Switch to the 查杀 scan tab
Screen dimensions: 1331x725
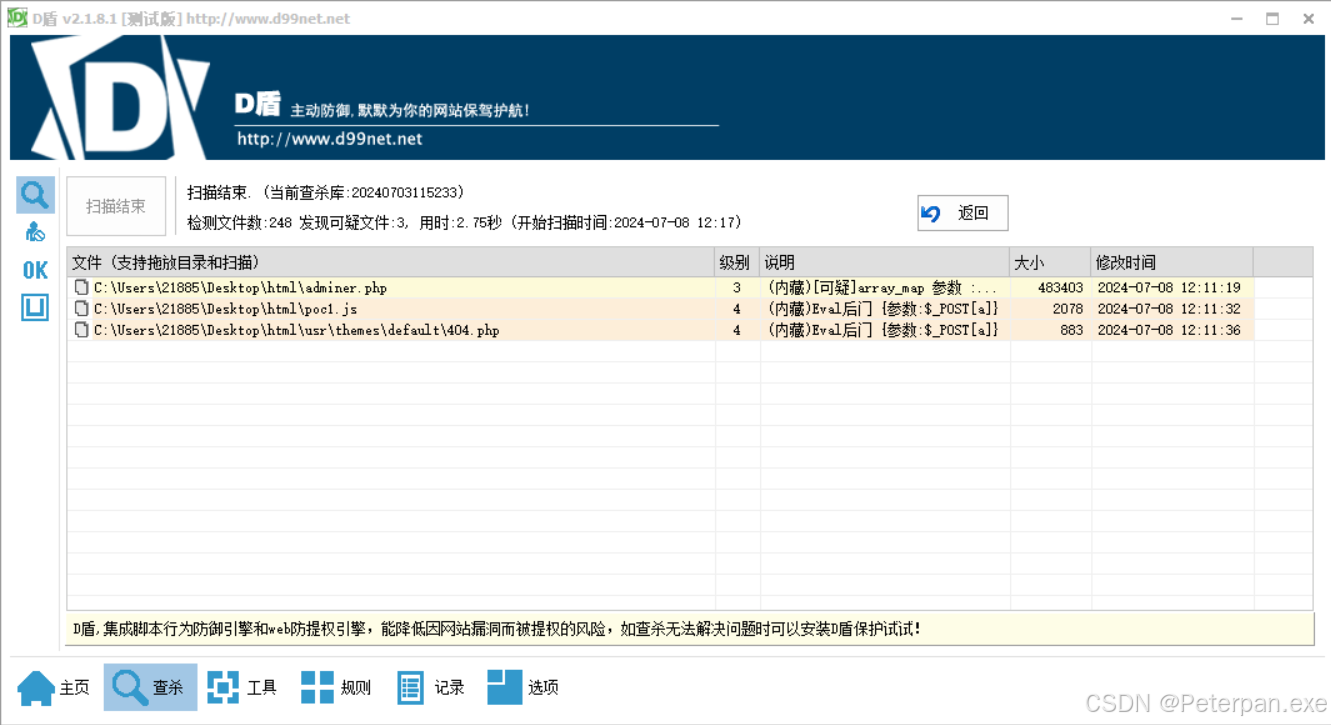(x=150, y=687)
